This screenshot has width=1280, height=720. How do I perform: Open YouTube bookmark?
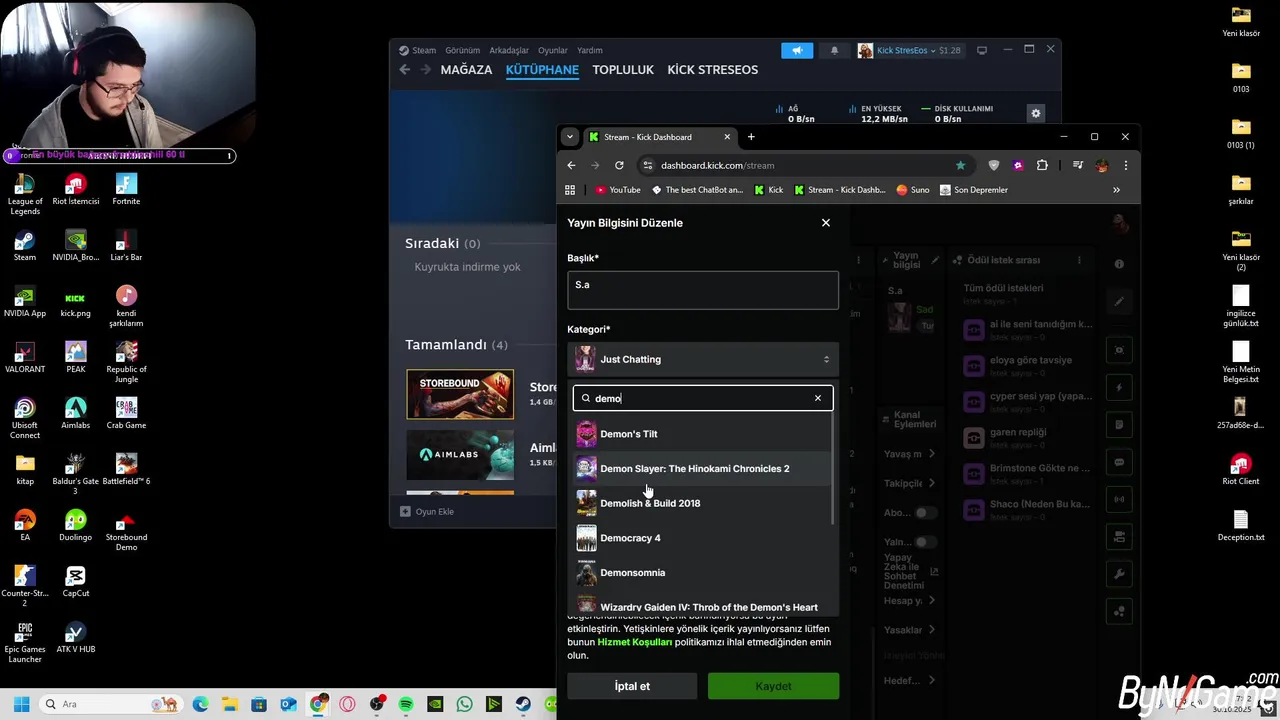pos(618,190)
